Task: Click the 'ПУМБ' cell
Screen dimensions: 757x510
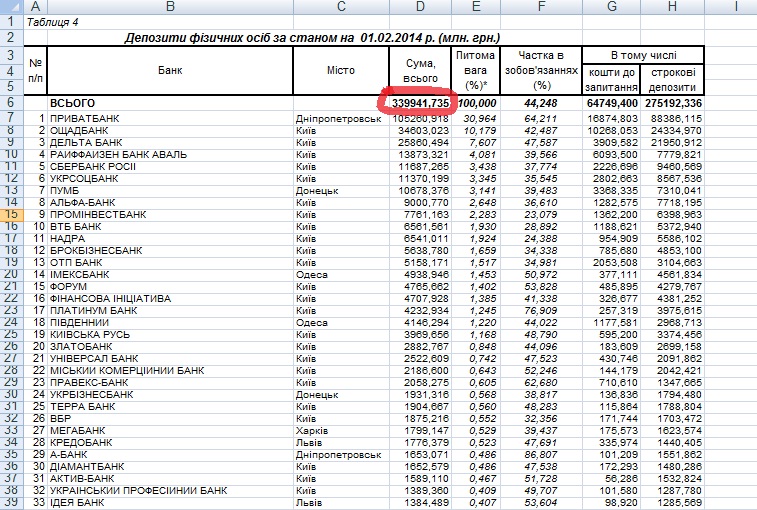Action: pos(170,191)
